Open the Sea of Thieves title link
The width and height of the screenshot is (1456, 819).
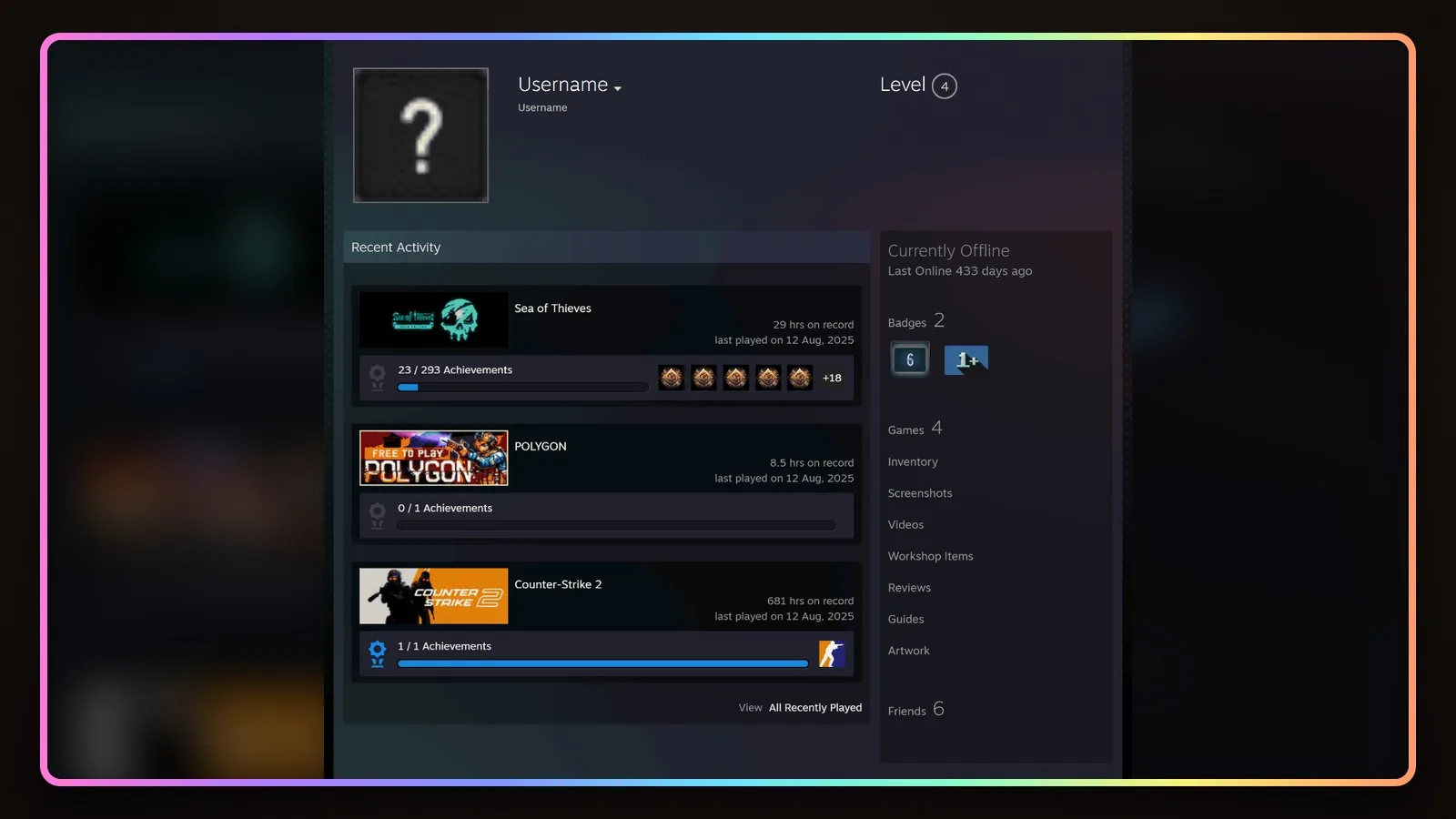(x=552, y=308)
